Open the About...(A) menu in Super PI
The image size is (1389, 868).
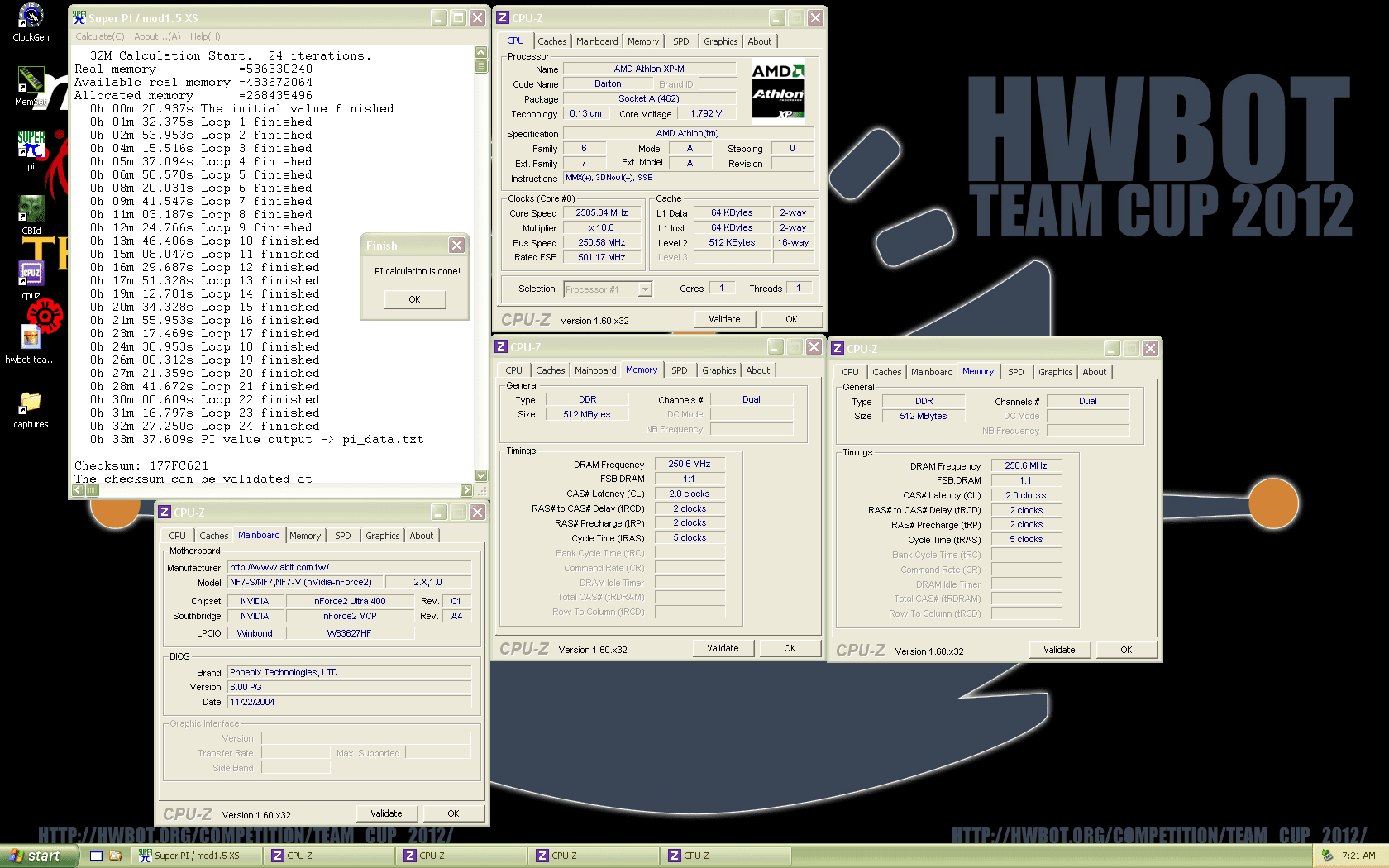pyautogui.click(x=157, y=36)
